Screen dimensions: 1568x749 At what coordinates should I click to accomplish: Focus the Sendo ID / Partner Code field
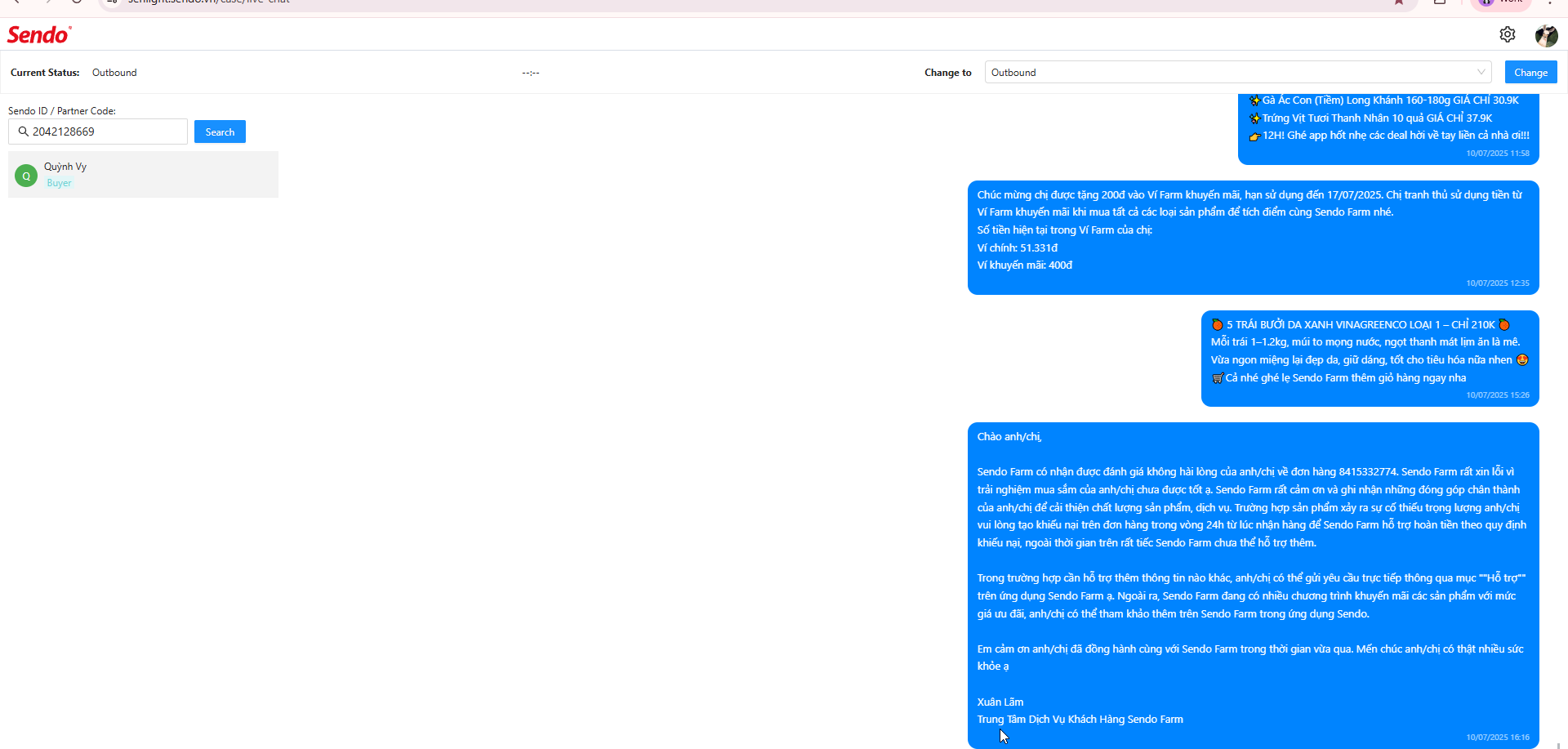point(98,132)
